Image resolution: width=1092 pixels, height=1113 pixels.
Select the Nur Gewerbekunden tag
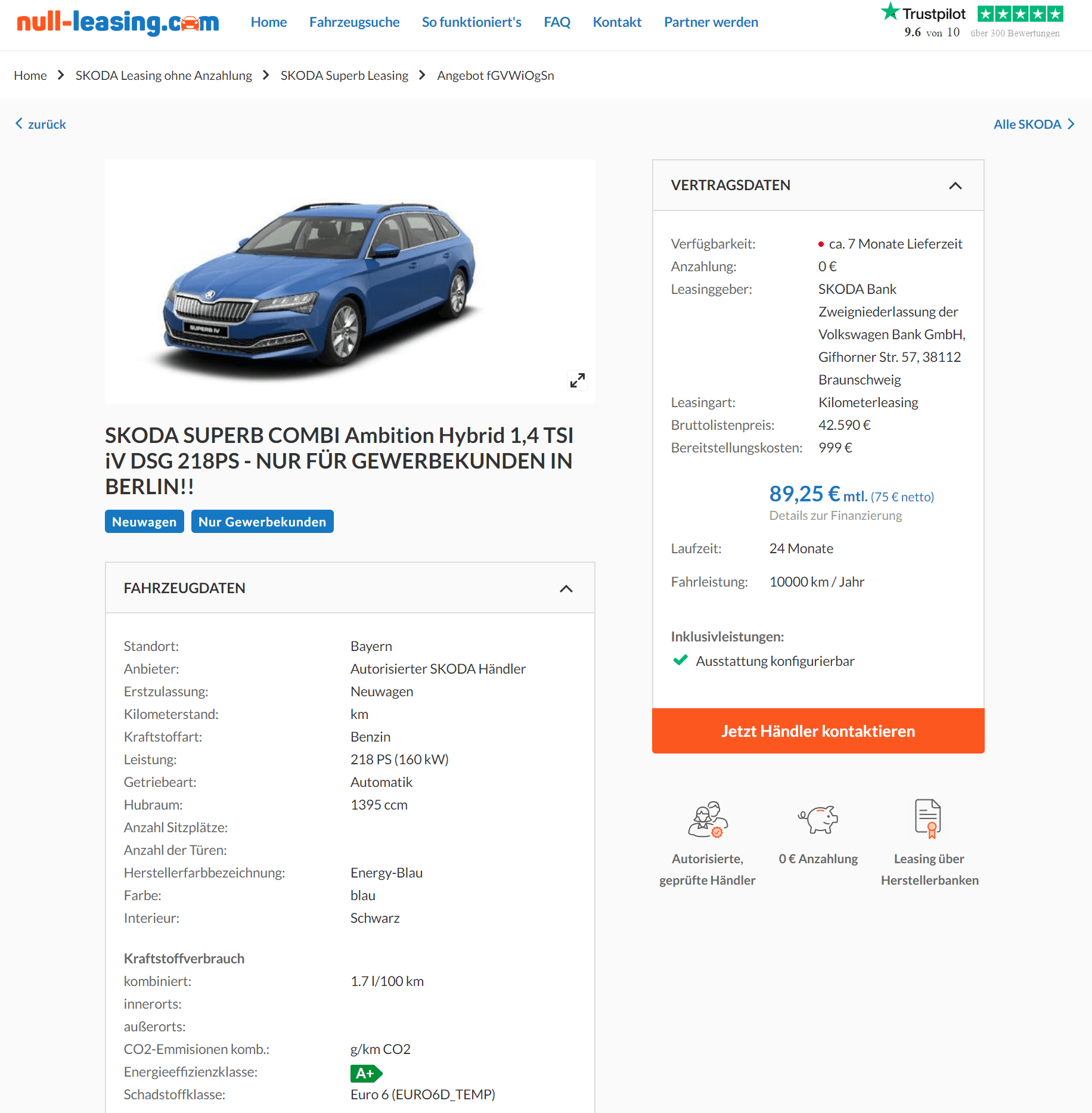click(262, 522)
